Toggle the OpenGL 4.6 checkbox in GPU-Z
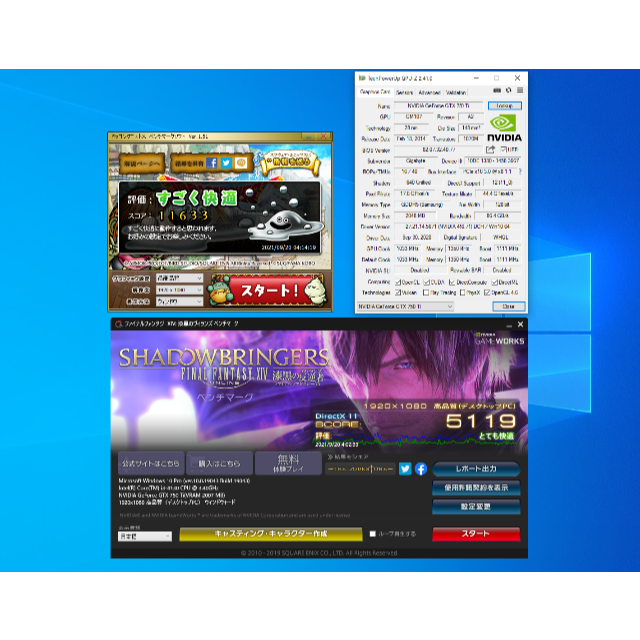640x640 pixels. tap(487, 293)
